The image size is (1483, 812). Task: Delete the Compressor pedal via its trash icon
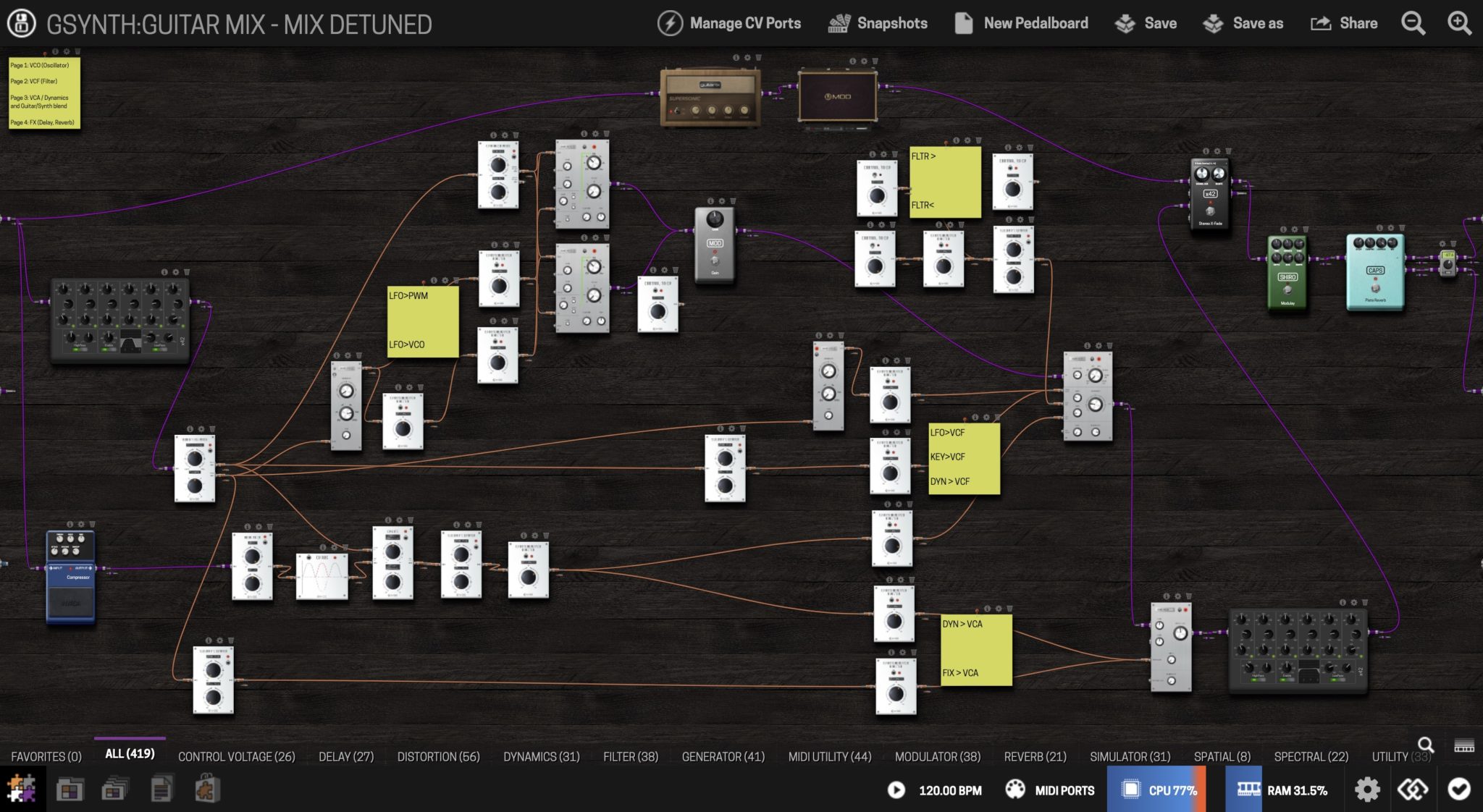[x=93, y=525]
